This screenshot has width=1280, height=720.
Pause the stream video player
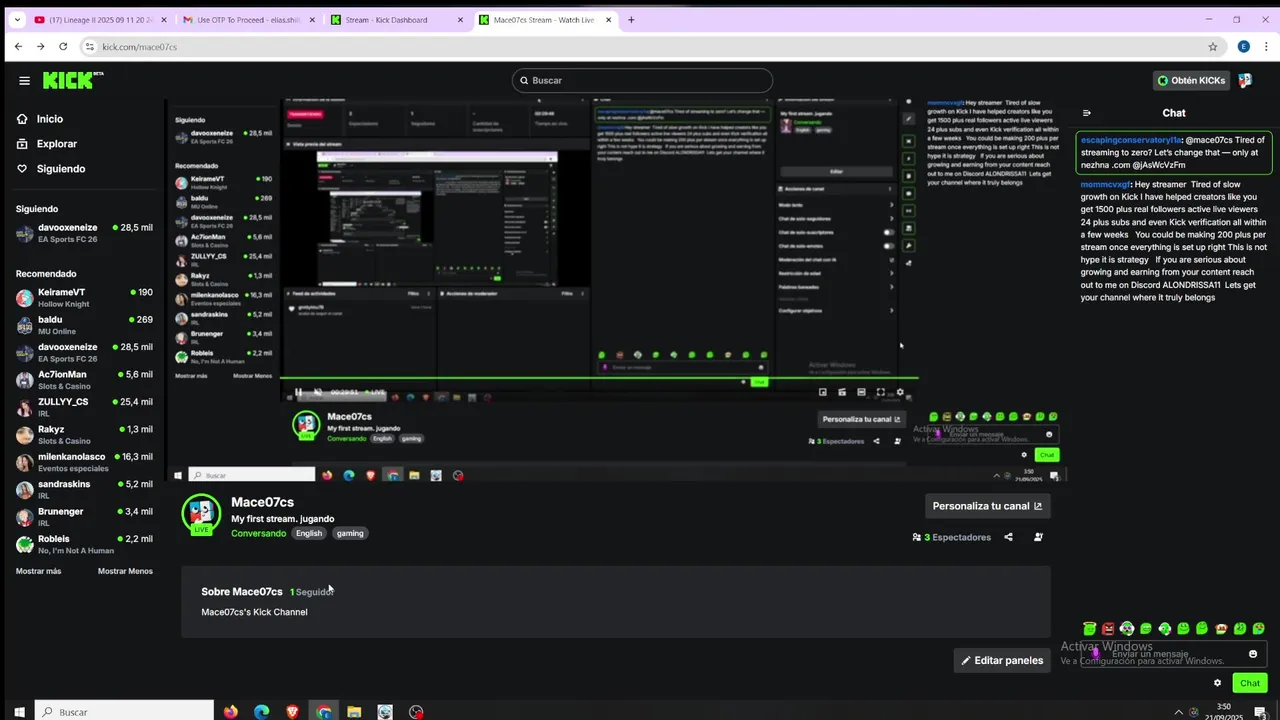tap(298, 392)
